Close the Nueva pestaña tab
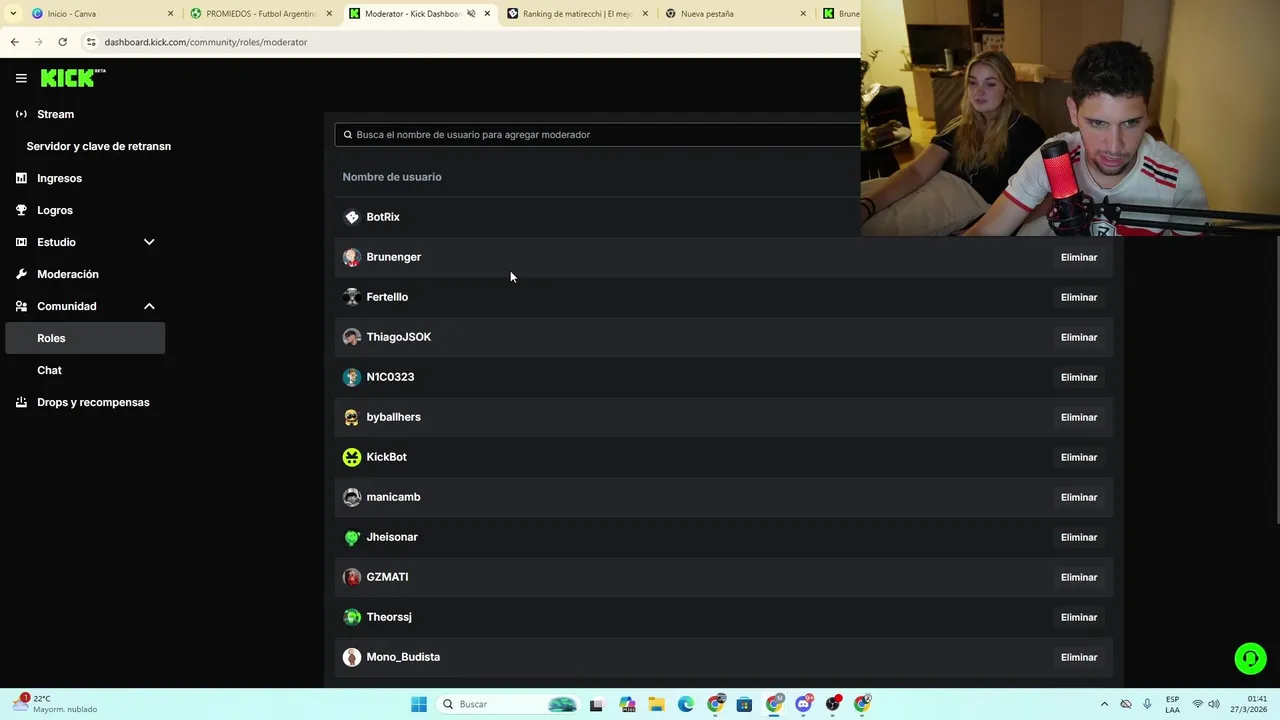The height and width of the screenshot is (720, 1280). coord(802,14)
